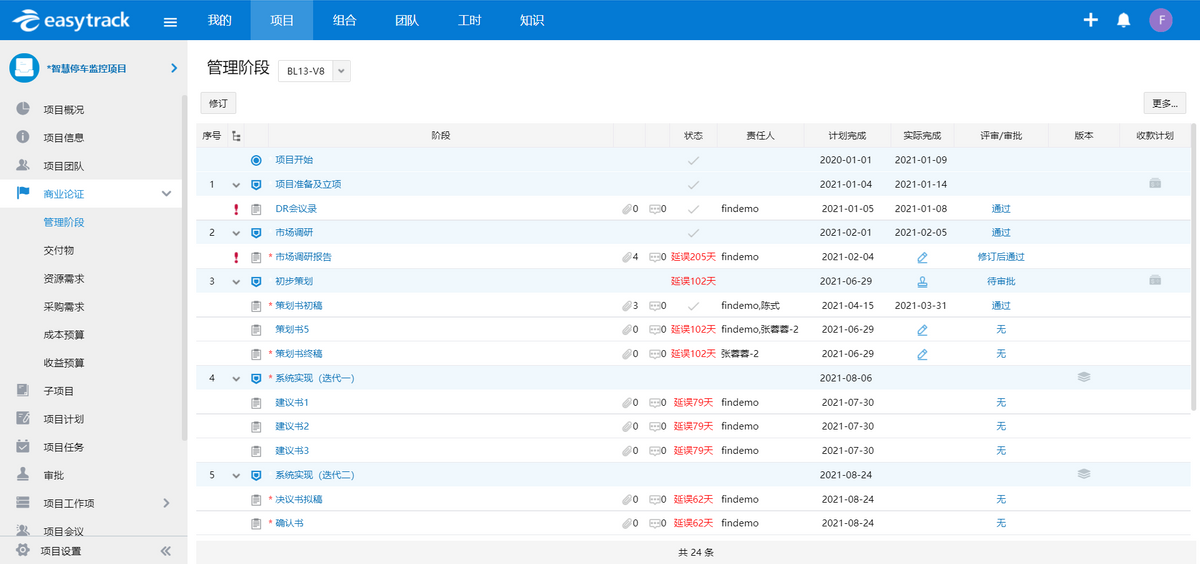Open 收益预算 in the sidebar submenu

pyautogui.click(x=64, y=363)
